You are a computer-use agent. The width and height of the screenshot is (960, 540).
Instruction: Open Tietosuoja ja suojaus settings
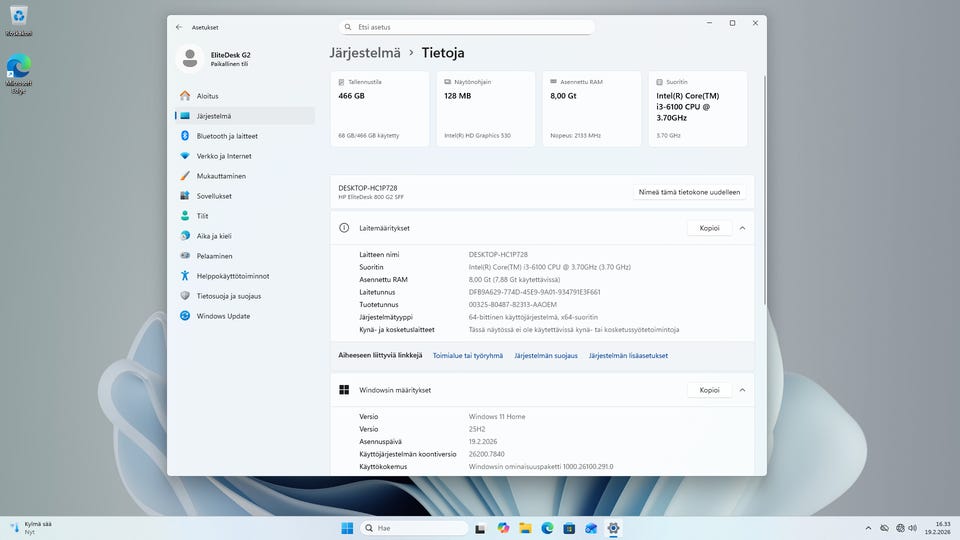[228, 296]
